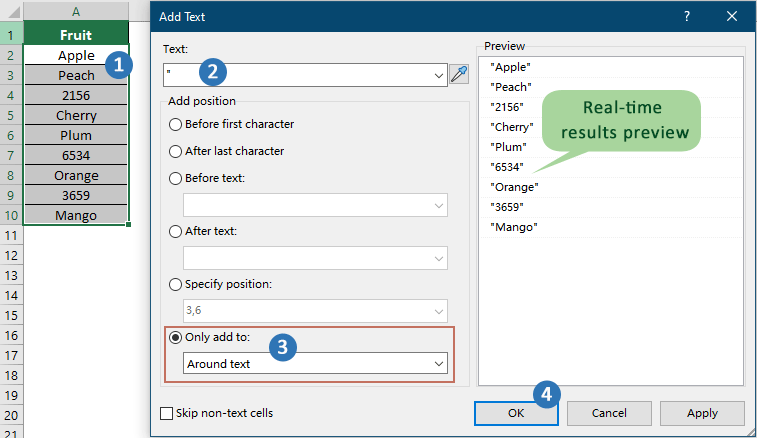Select the Before first character option

(x=176, y=124)
